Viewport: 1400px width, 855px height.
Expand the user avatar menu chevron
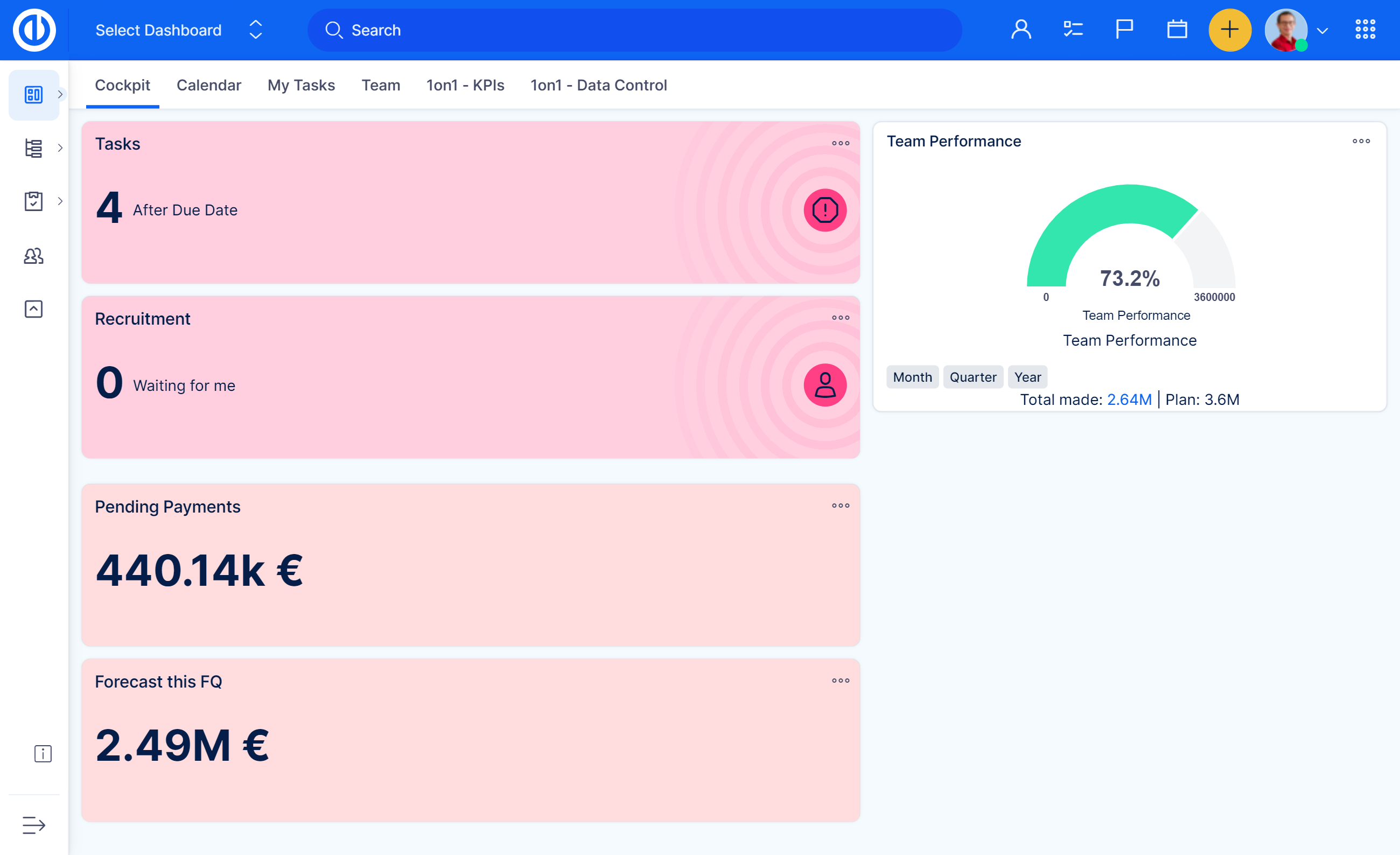pyautogui.click(x=1322, y=31)
